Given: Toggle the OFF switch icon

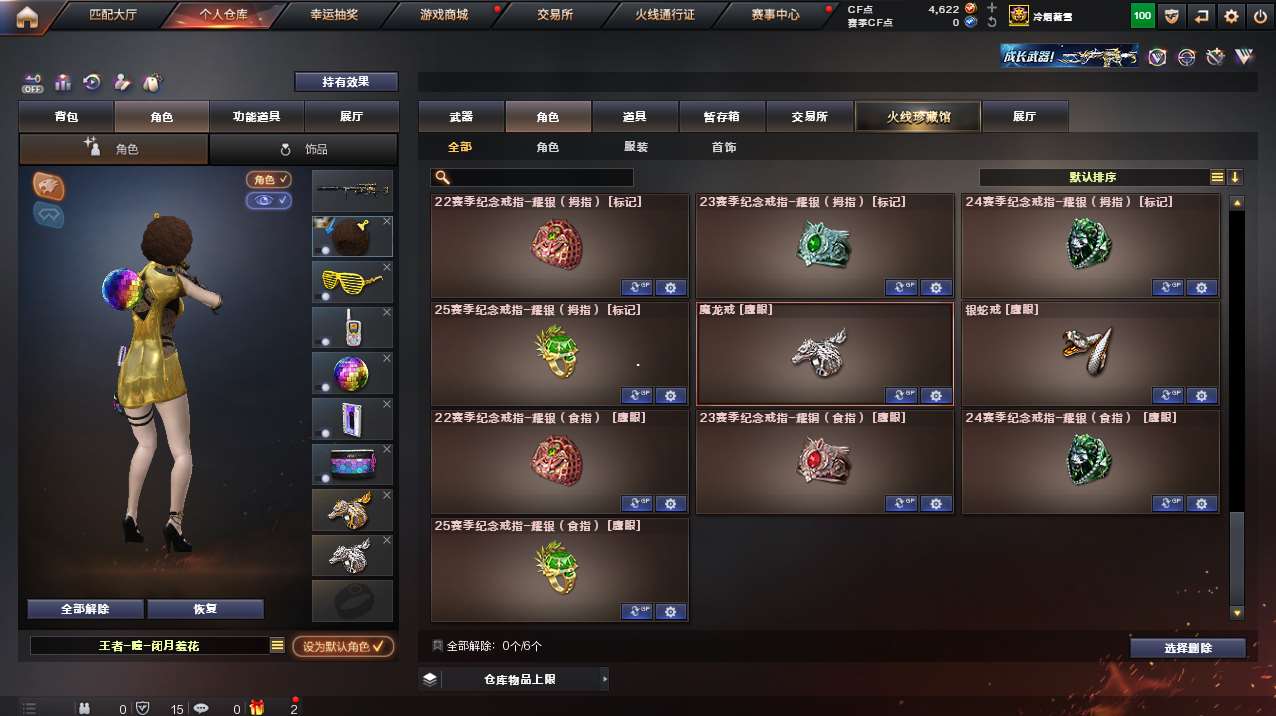Looking at the screenshot, I should [33, 83].
